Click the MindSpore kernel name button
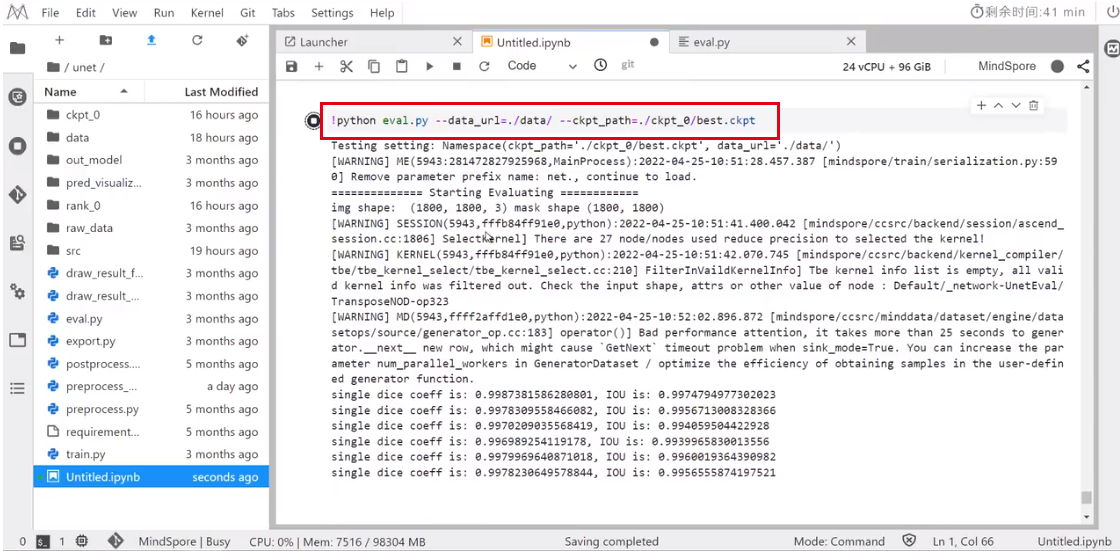The height and width of the screenshot is (551, 1120). coord(1006,66)
